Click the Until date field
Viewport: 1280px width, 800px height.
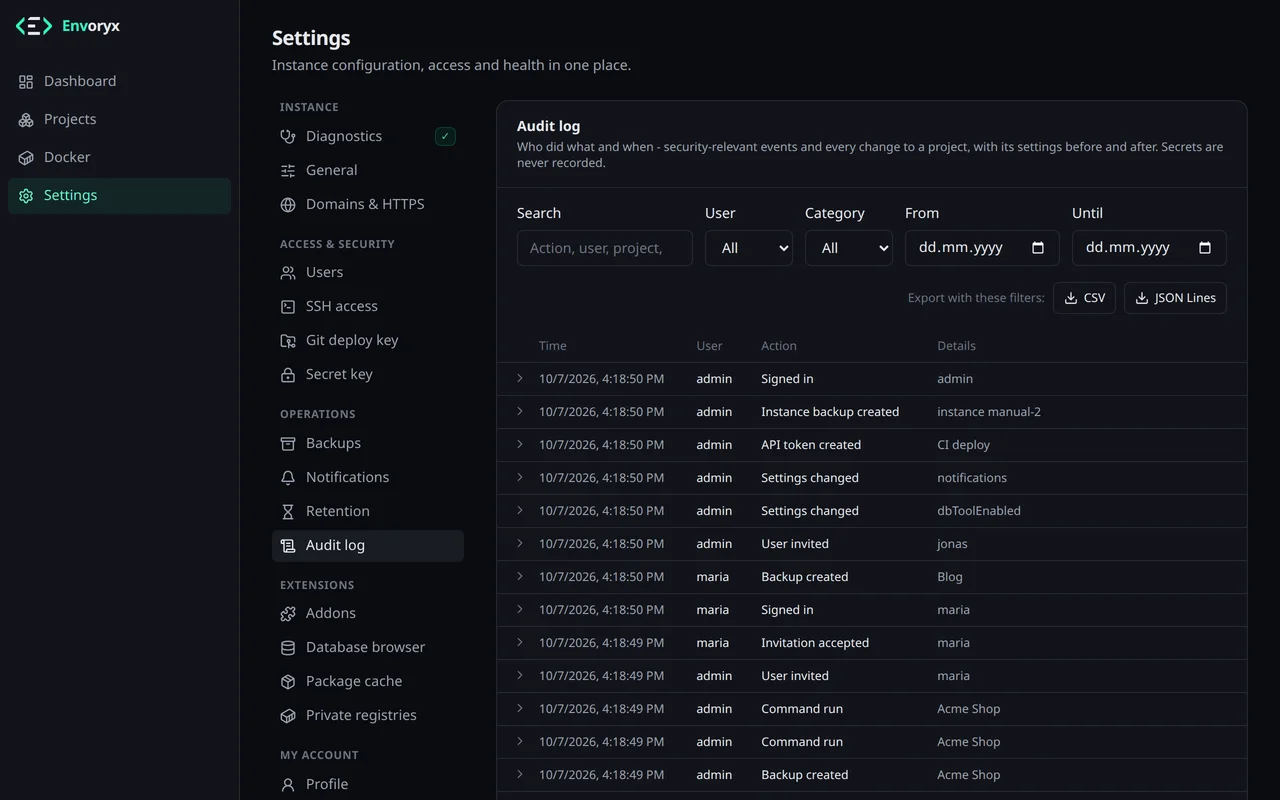coord(1149,248)
